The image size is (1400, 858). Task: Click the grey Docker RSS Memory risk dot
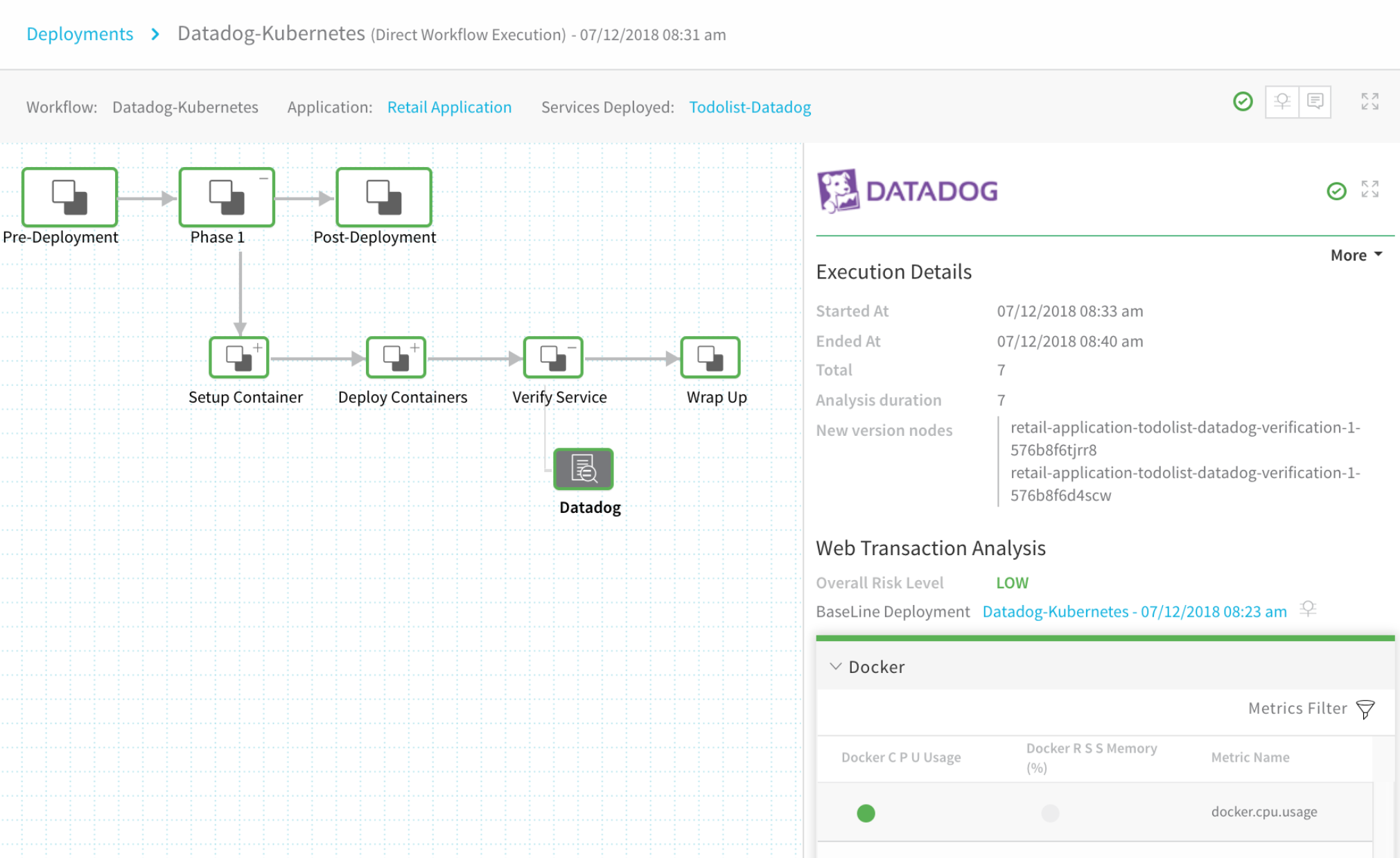point(1050,813)
